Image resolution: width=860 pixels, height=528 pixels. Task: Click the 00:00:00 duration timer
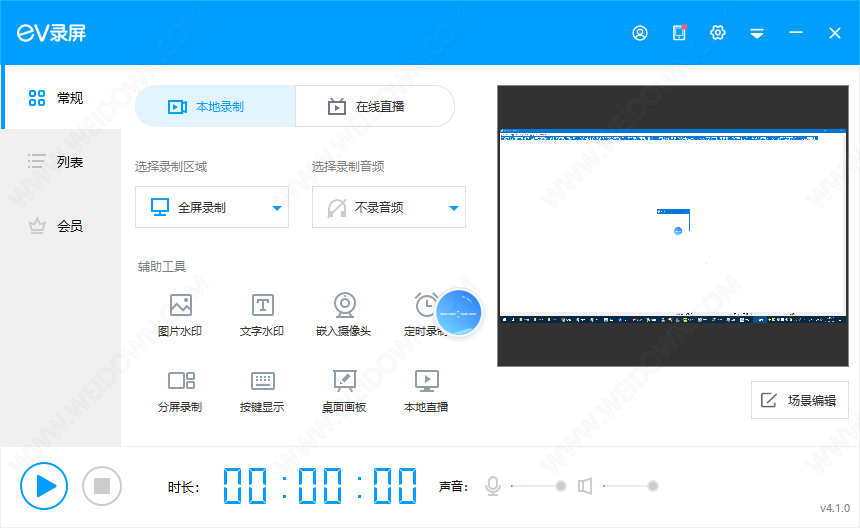coord(320,486)
